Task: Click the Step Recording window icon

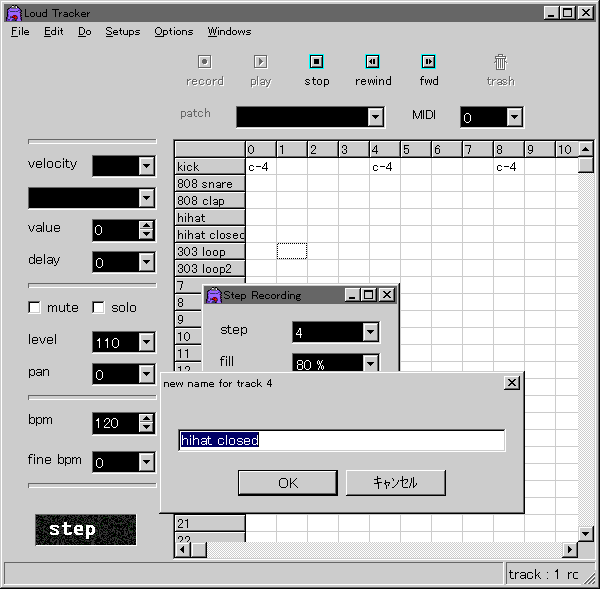Action: (x=214, y=295)
